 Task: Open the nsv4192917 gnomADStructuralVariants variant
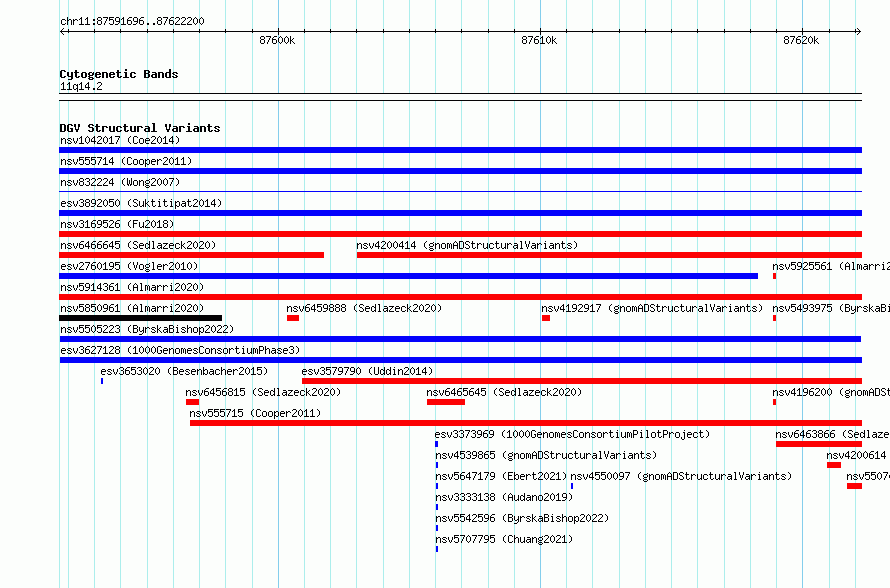(x=546, y=318)
